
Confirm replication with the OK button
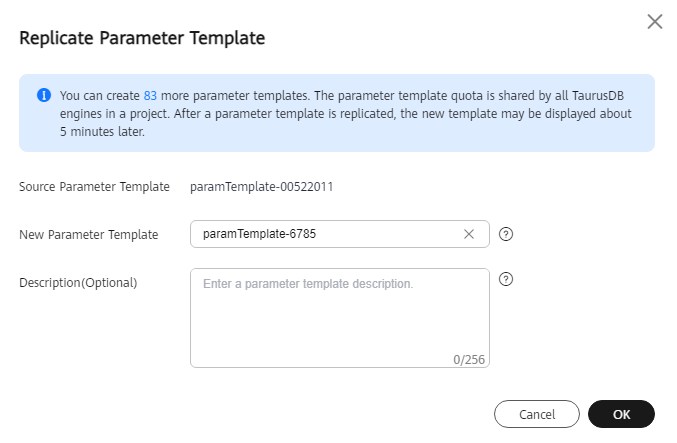(621, 414)
